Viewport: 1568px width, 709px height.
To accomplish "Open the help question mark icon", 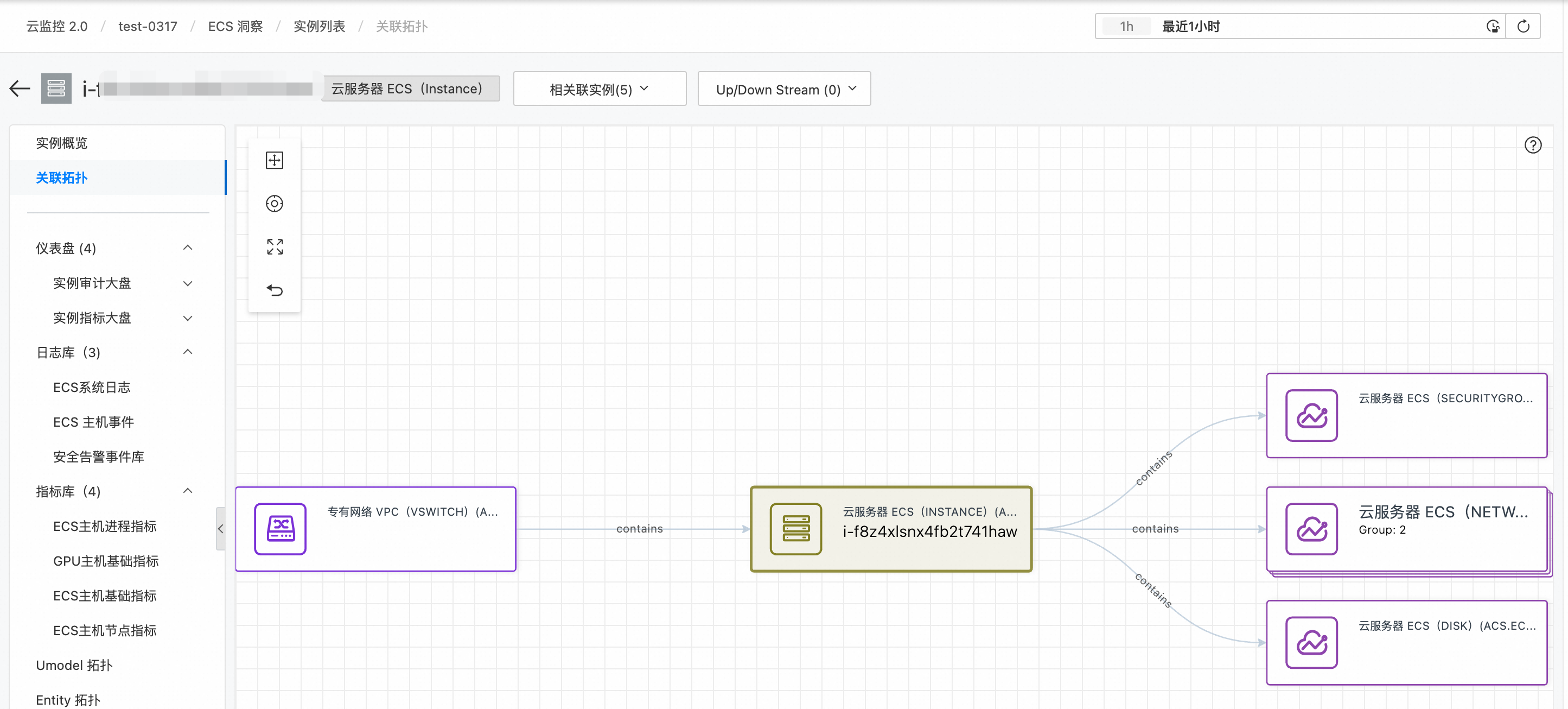I will tap(1533, 145).
